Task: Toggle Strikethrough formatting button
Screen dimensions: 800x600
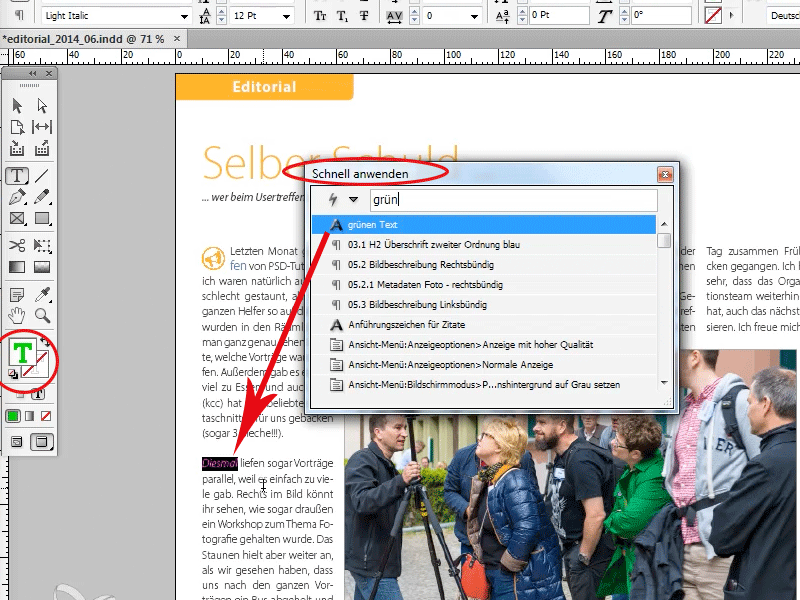Action: [x=364, y=16]
